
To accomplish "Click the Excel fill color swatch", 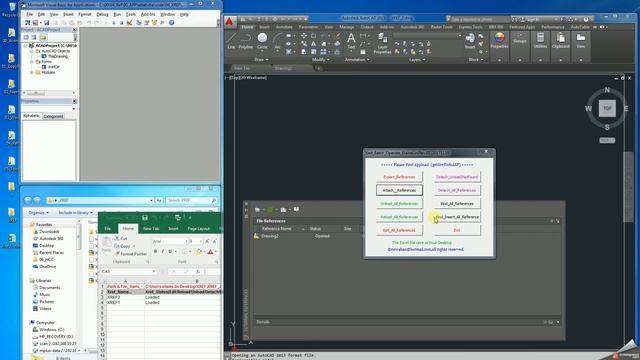I will click(198, 252).
